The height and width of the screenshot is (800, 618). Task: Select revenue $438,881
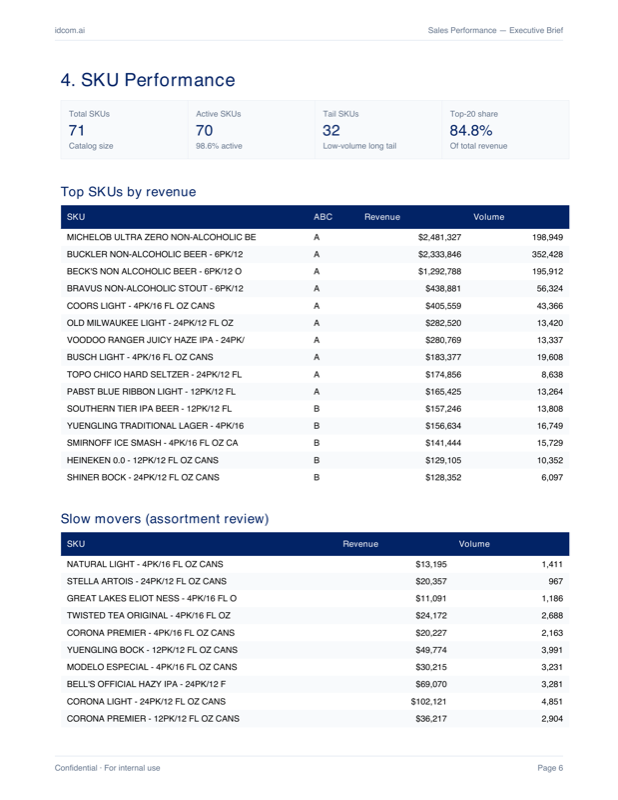[x=443, y=288]
